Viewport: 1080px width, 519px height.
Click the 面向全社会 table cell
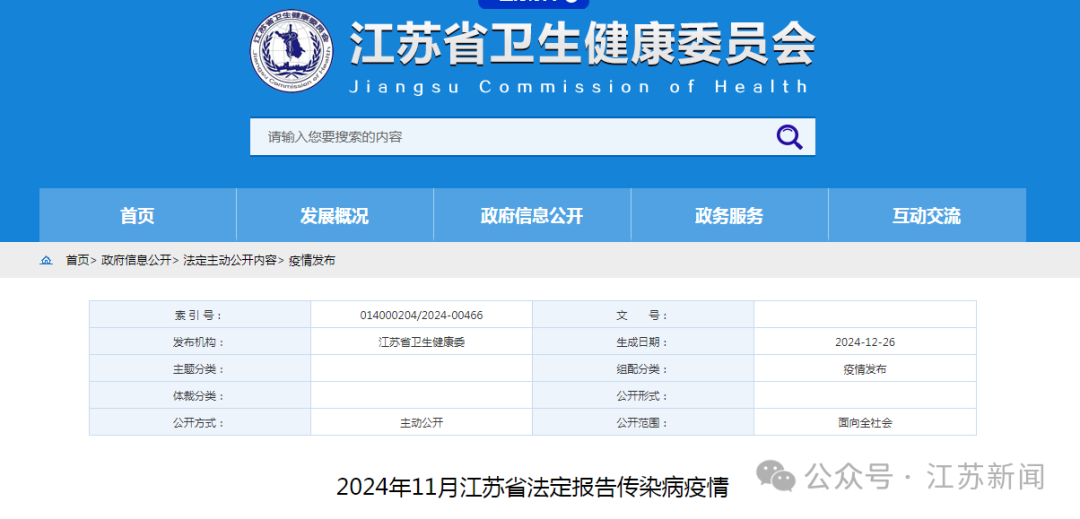(864, 423)
